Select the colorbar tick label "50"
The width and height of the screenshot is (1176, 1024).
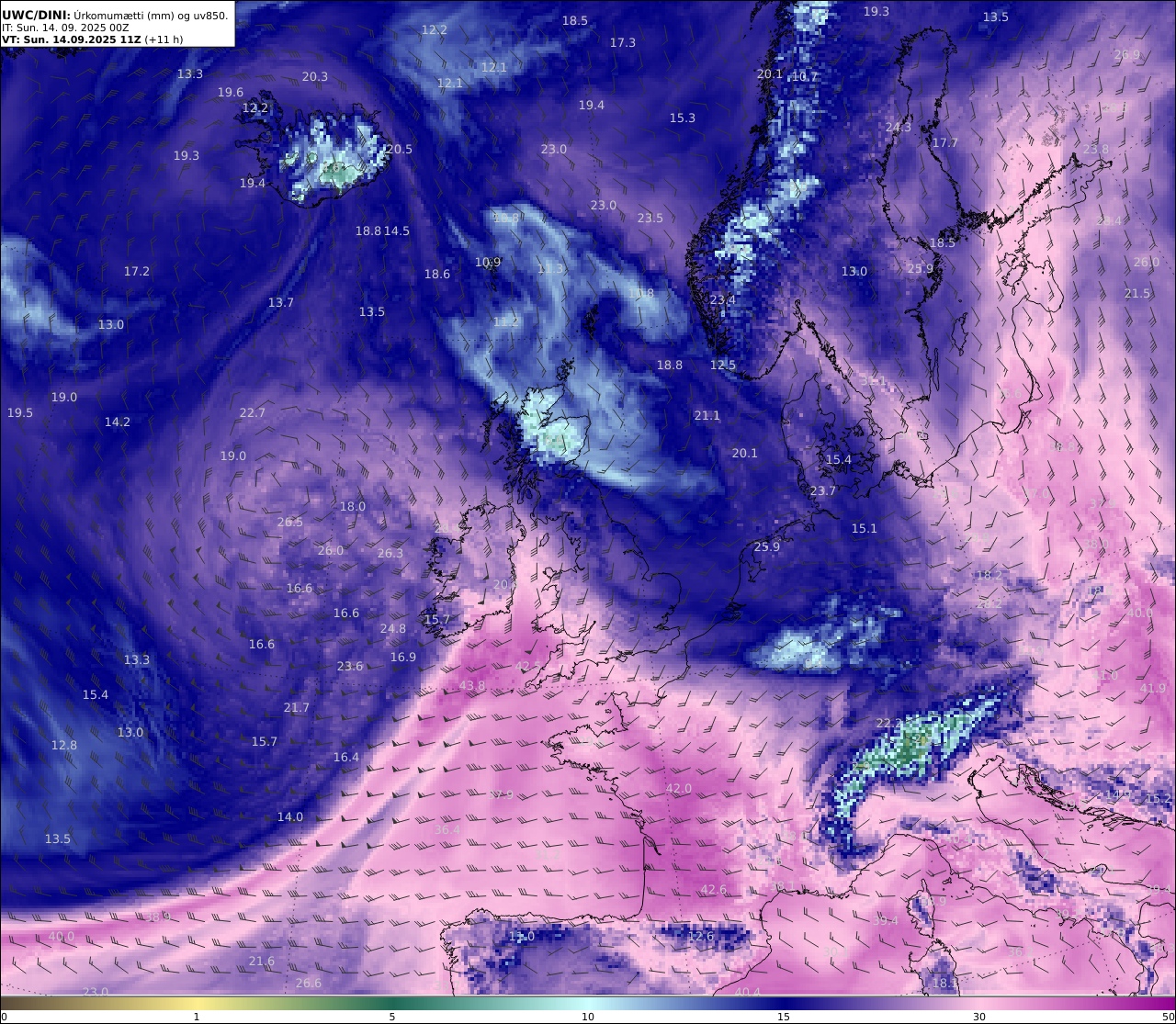(x=1168, y=1017)
